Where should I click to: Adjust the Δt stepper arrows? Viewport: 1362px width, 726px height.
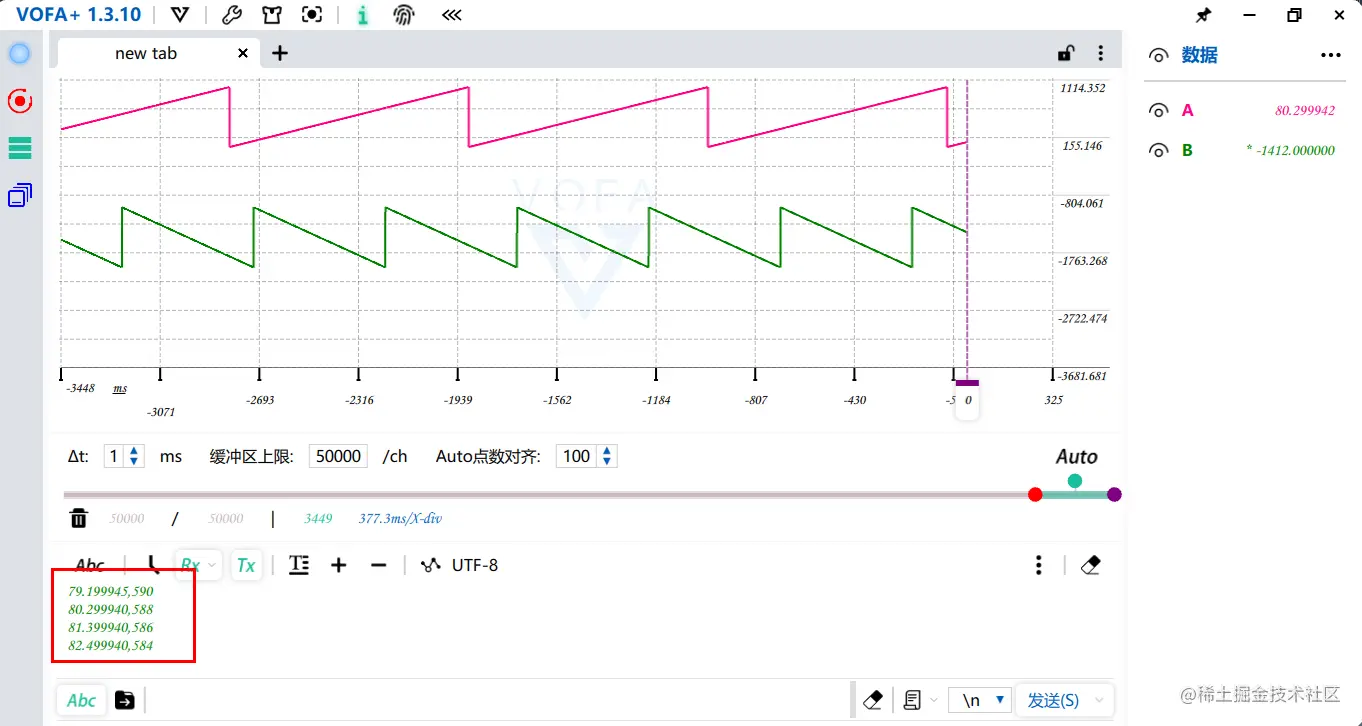[x=135, y=456]
